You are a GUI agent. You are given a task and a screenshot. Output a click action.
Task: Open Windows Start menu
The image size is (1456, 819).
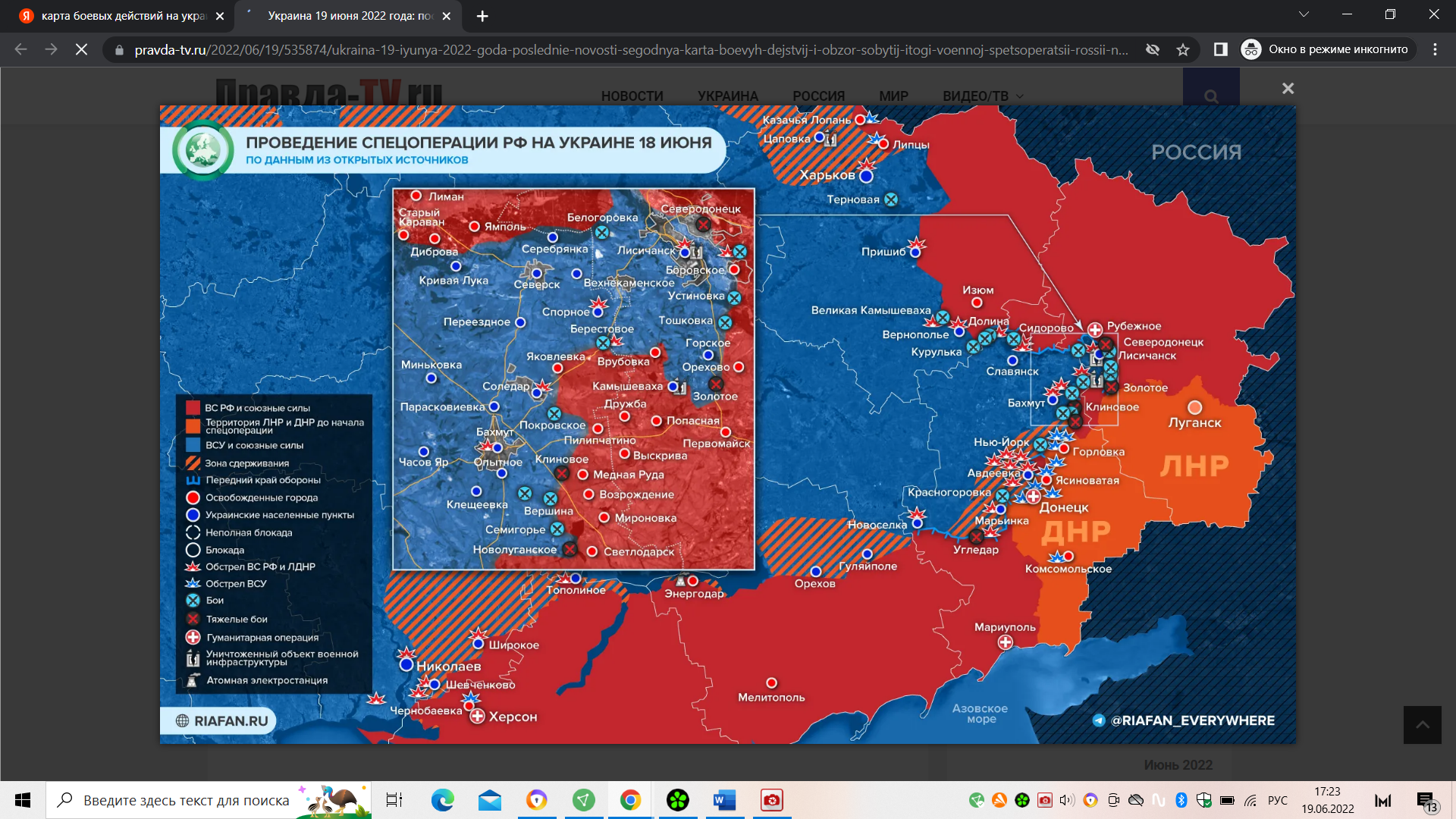tap(23, 800)
